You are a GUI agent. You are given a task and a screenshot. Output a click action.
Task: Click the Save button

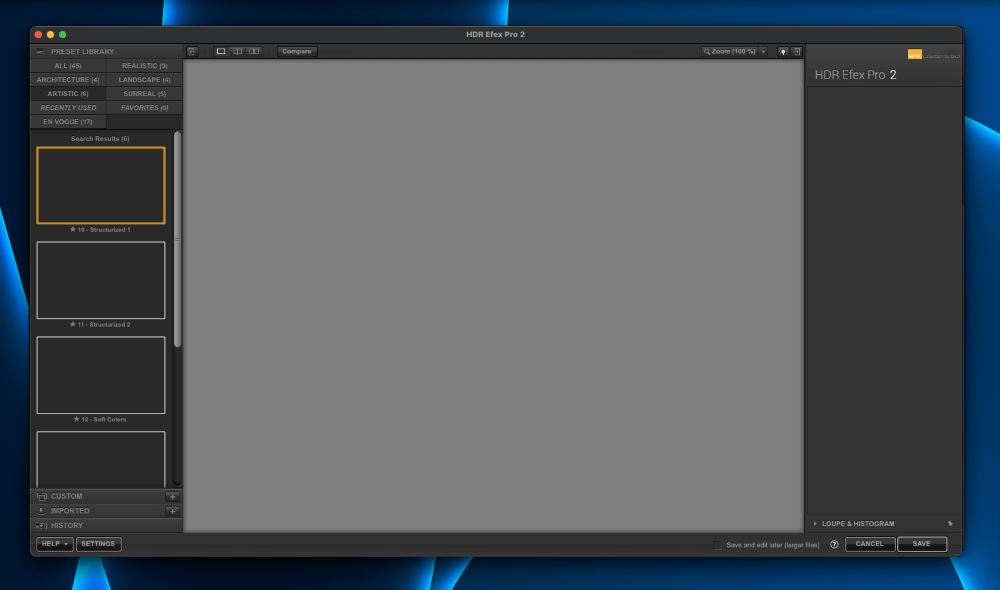[x=922, y=544]
